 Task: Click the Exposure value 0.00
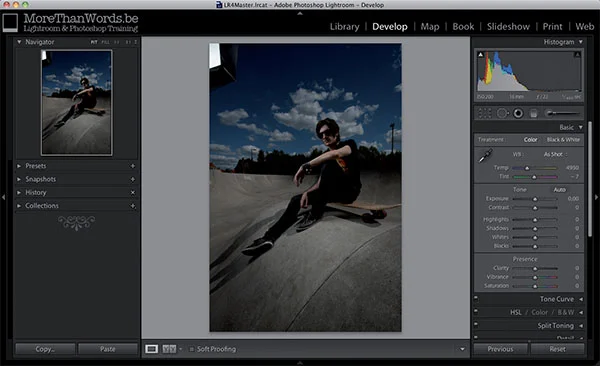click(573, 199)
